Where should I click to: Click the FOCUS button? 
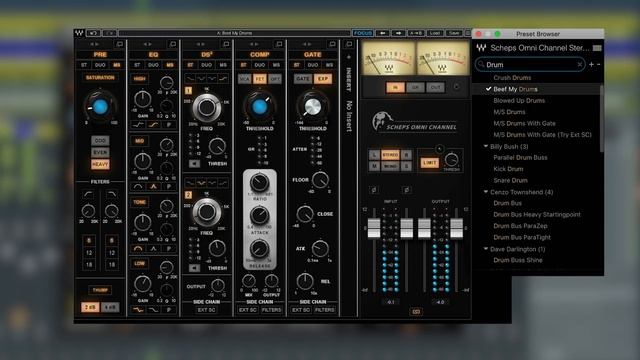tap(362, 33)
